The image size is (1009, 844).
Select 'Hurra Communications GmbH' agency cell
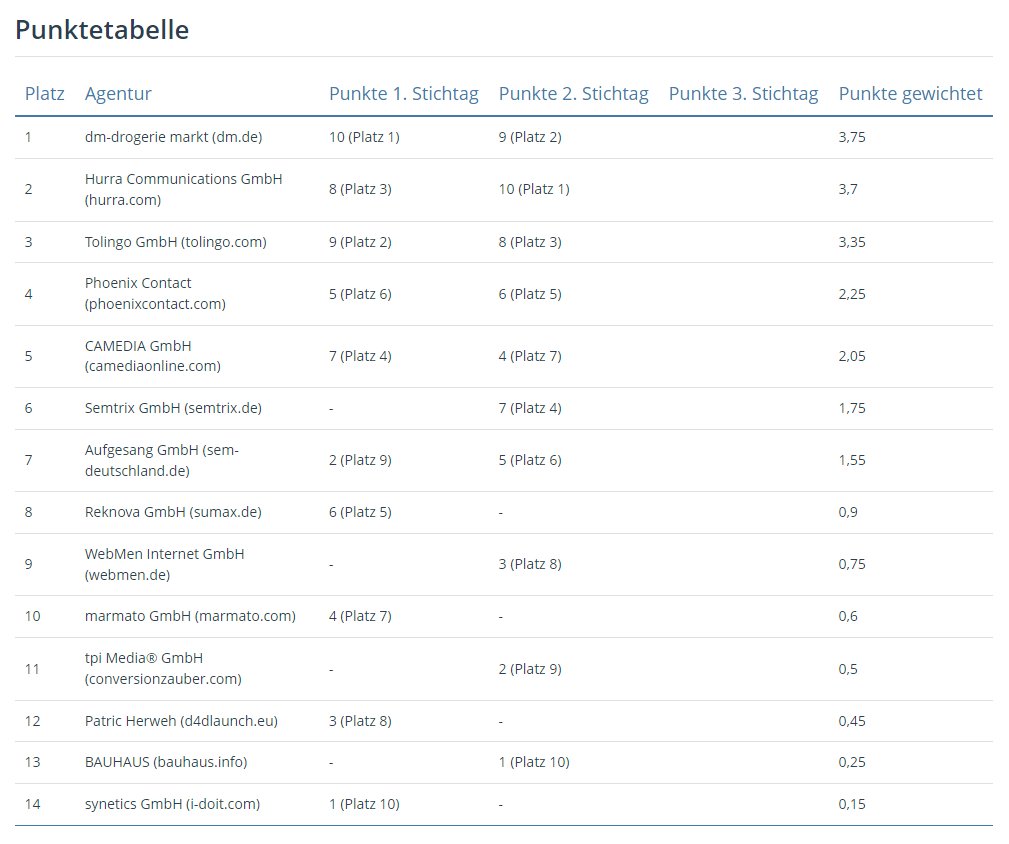pos(183,189)
